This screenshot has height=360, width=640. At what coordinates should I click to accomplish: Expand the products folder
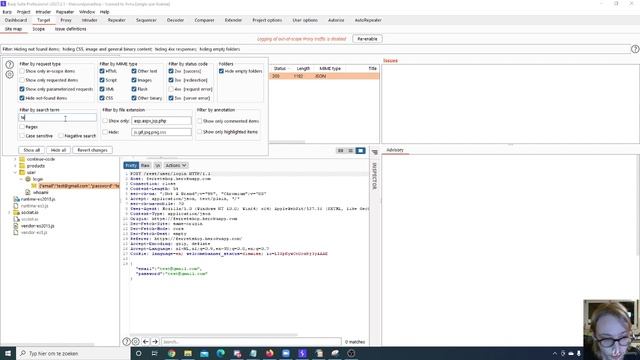pyautogui.click(x=16, y=166)
